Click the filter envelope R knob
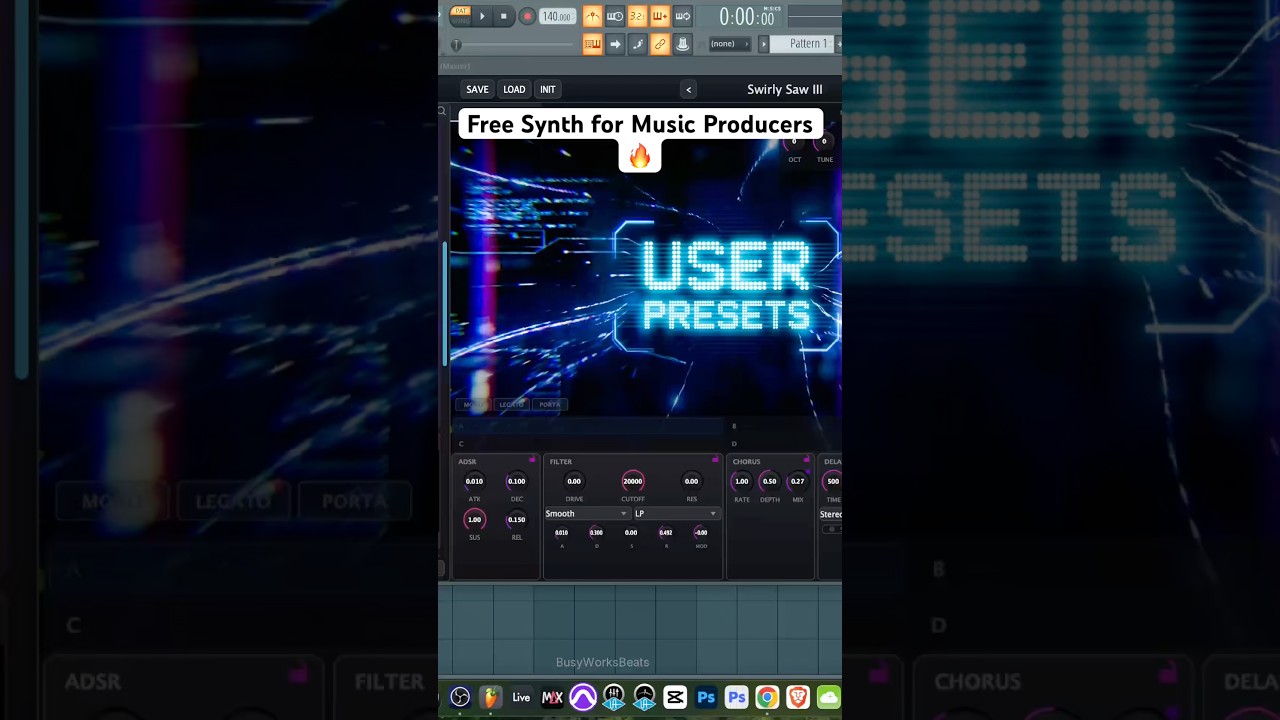Image resolution: width=1280 pixels, height=720 pixels. [x=666, y=533]
